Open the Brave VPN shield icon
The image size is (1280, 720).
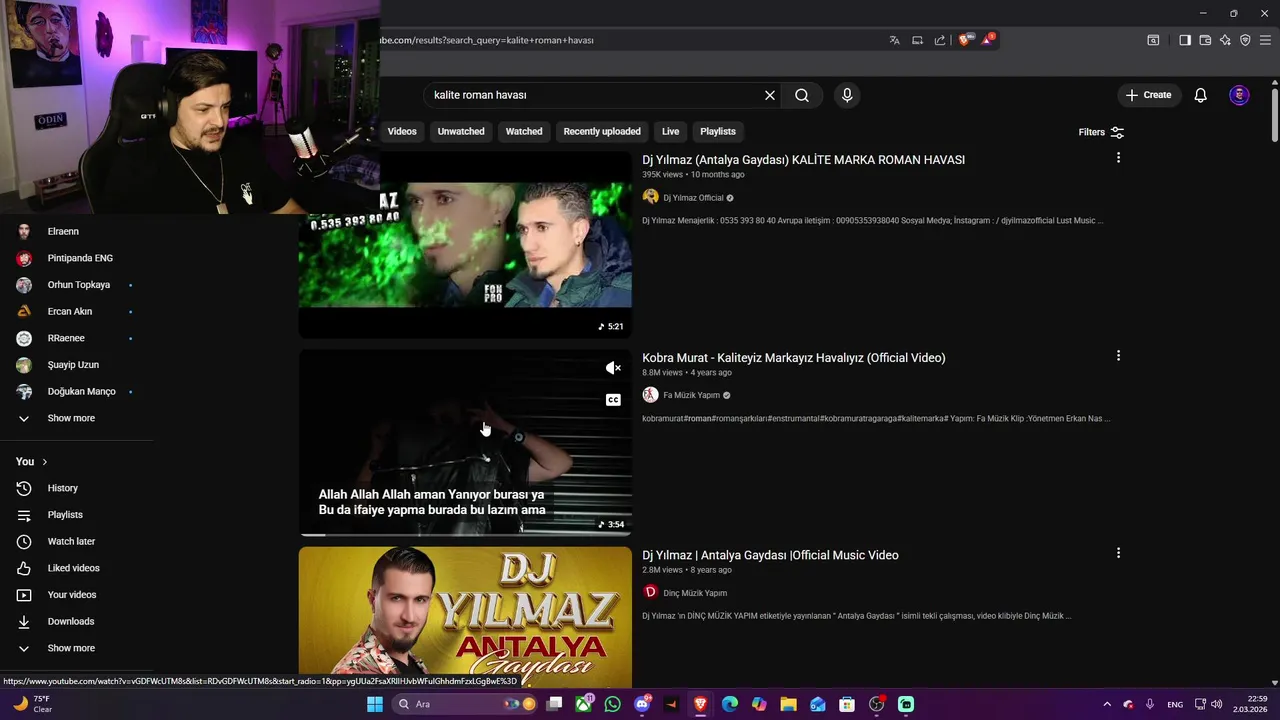pyautogui.click(x=1245, y=40)
